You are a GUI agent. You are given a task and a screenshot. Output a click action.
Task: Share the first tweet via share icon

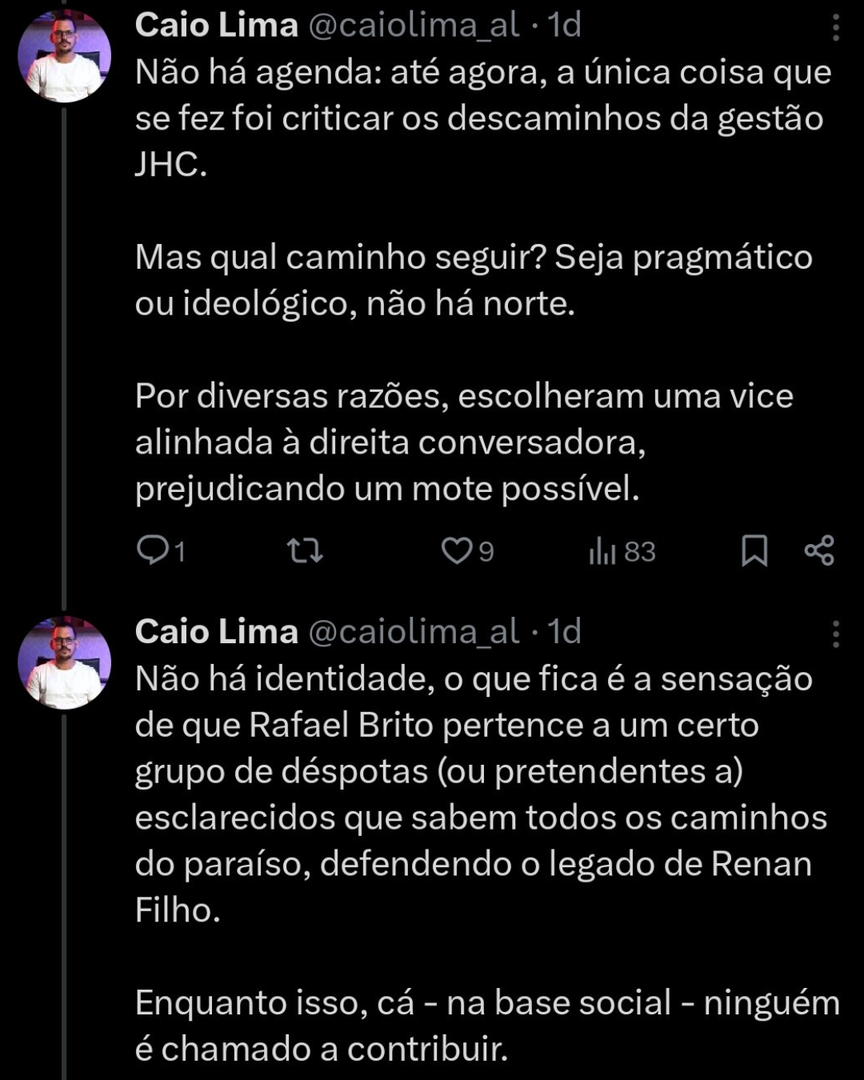[819, 551]
